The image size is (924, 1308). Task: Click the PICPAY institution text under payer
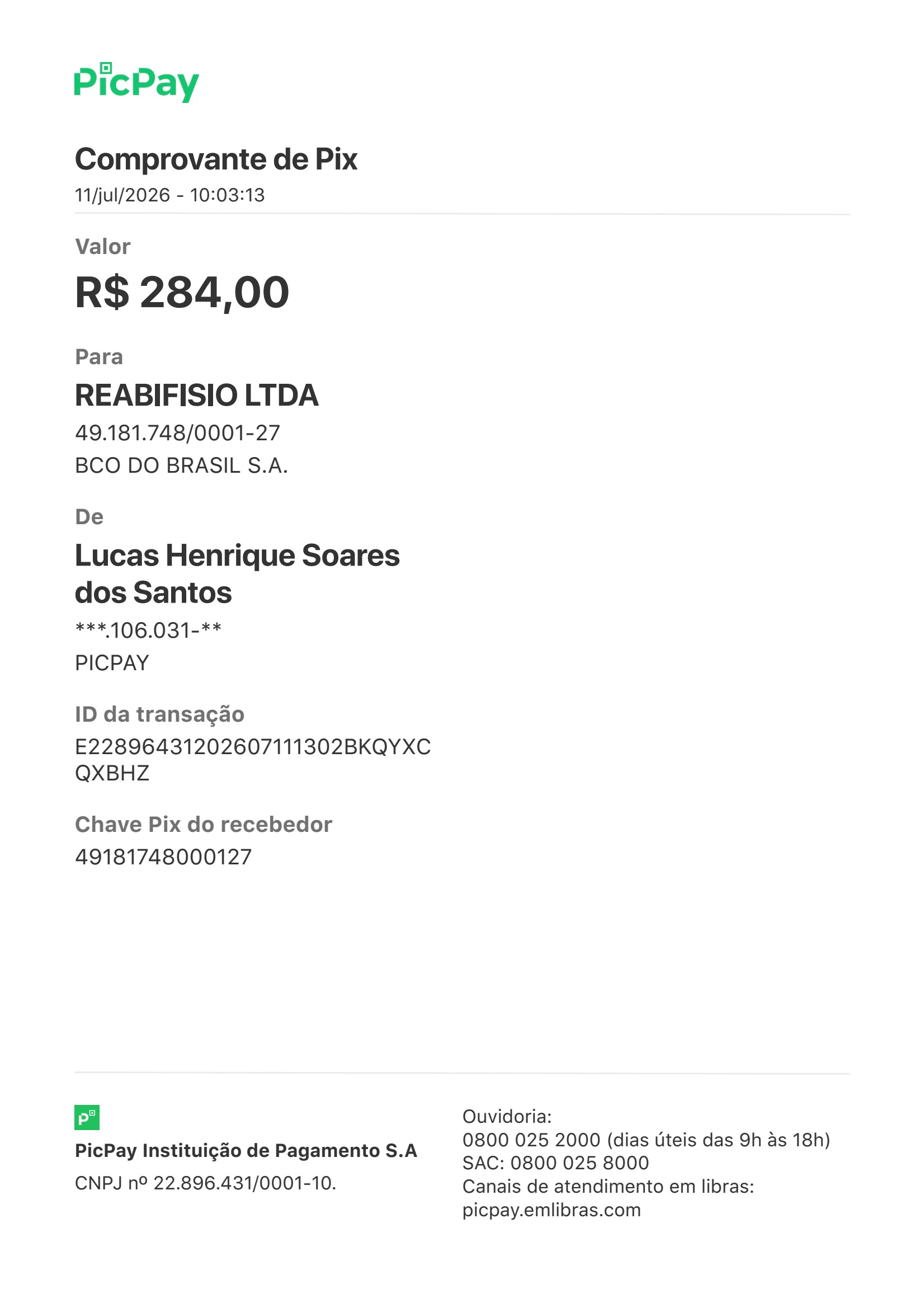(112, 663)
